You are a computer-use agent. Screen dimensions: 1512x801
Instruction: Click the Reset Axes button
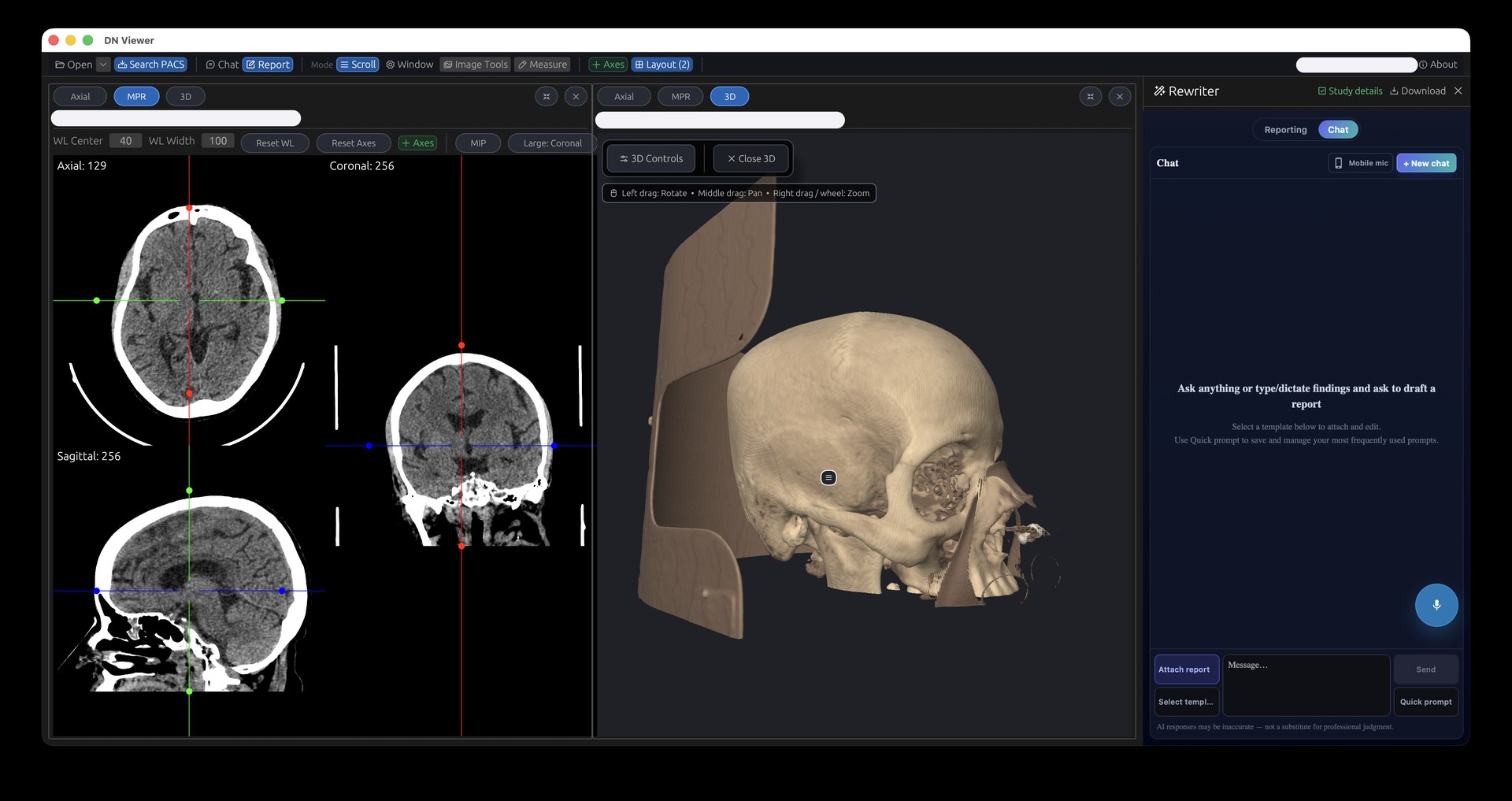(354, 143)
